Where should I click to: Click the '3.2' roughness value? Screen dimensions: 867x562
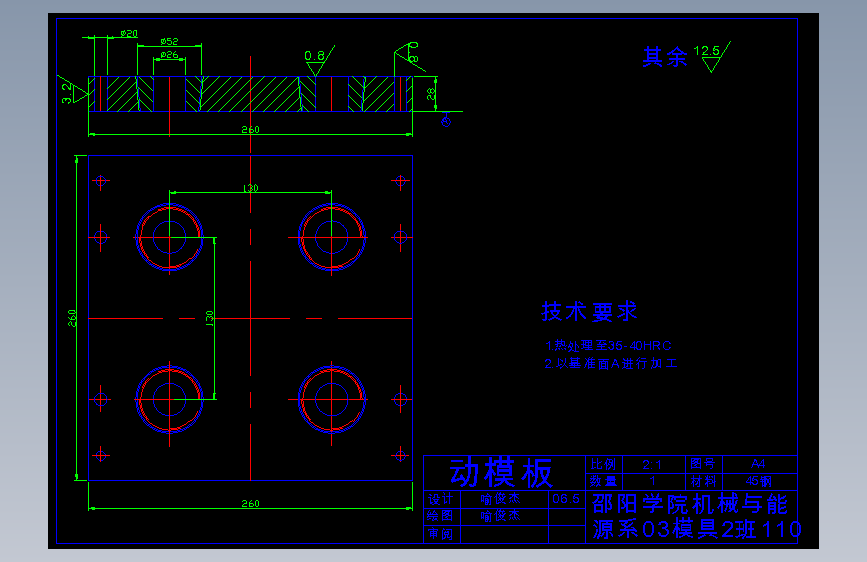coord(67,93)
